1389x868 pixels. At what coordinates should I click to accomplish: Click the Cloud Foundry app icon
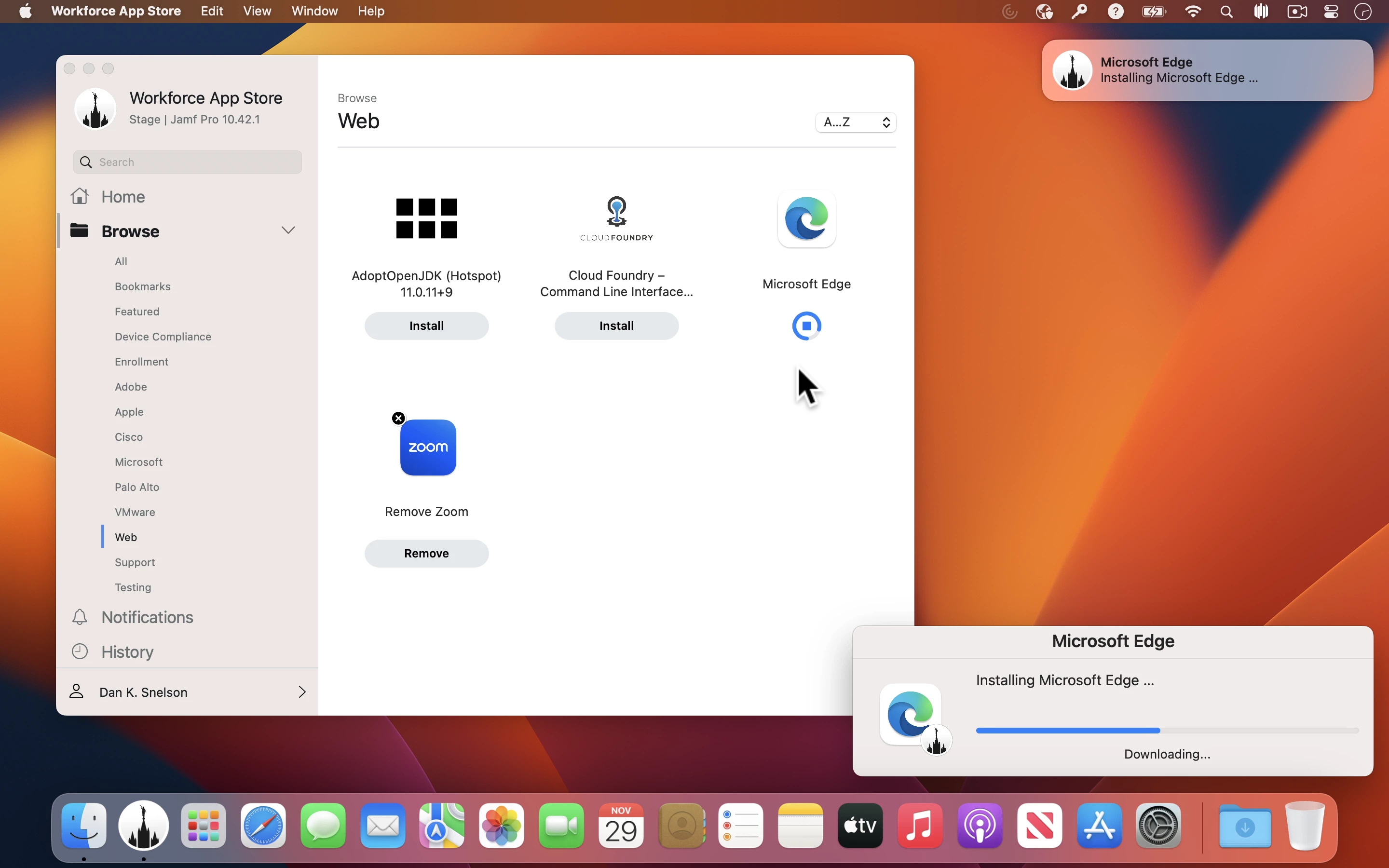[x=616, y=219]
